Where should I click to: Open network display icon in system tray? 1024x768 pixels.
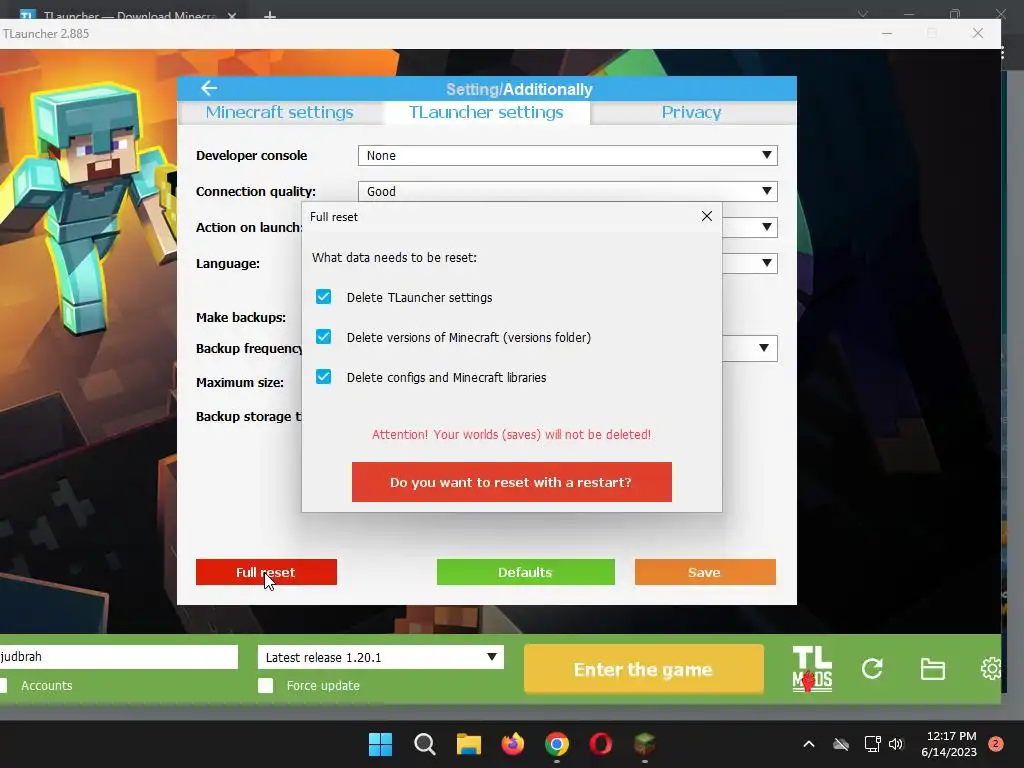click(872, 744)
